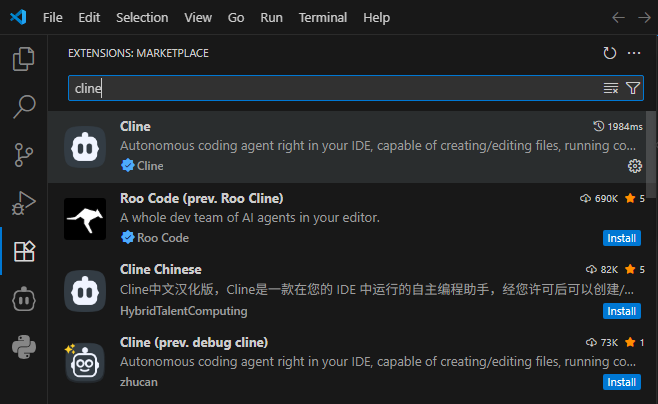Viewport: 658px width, 404px height.
Task: Refresh the extensions list
Action: (x=610, y=53)
